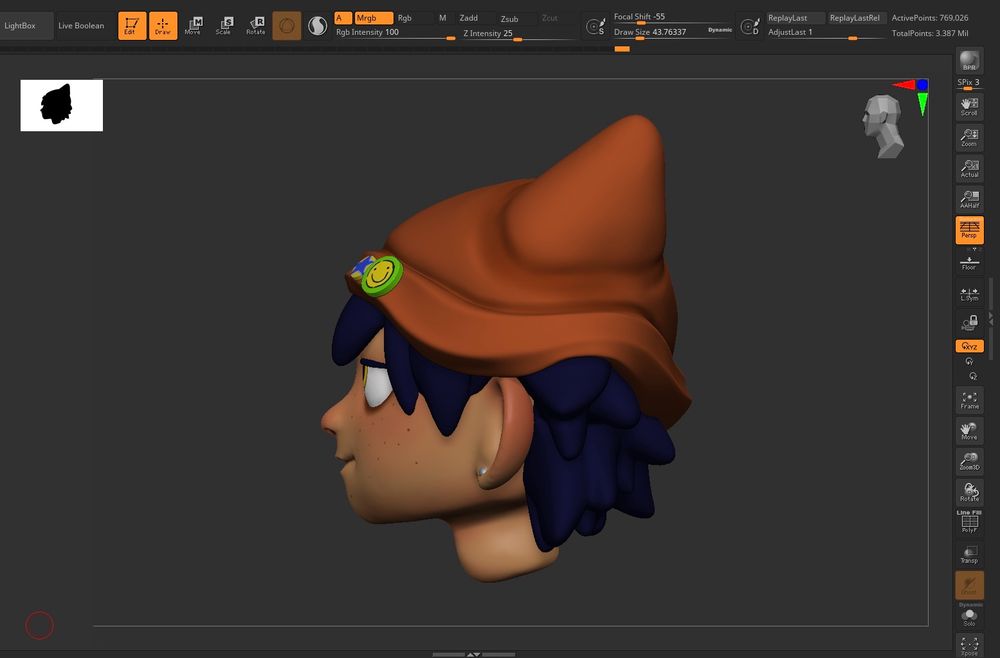Select the Zoom canvas tool
Image resolution: width=1000 pixels, height=658 pixels.
coord(969,137)
